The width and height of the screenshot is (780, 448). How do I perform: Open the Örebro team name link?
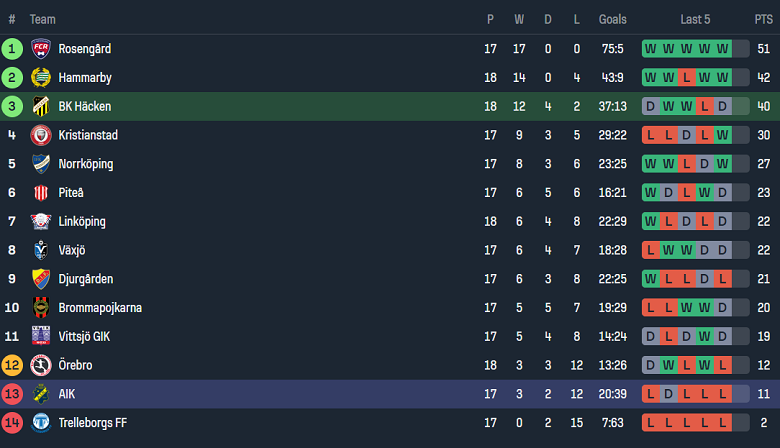tap(75, 365)
